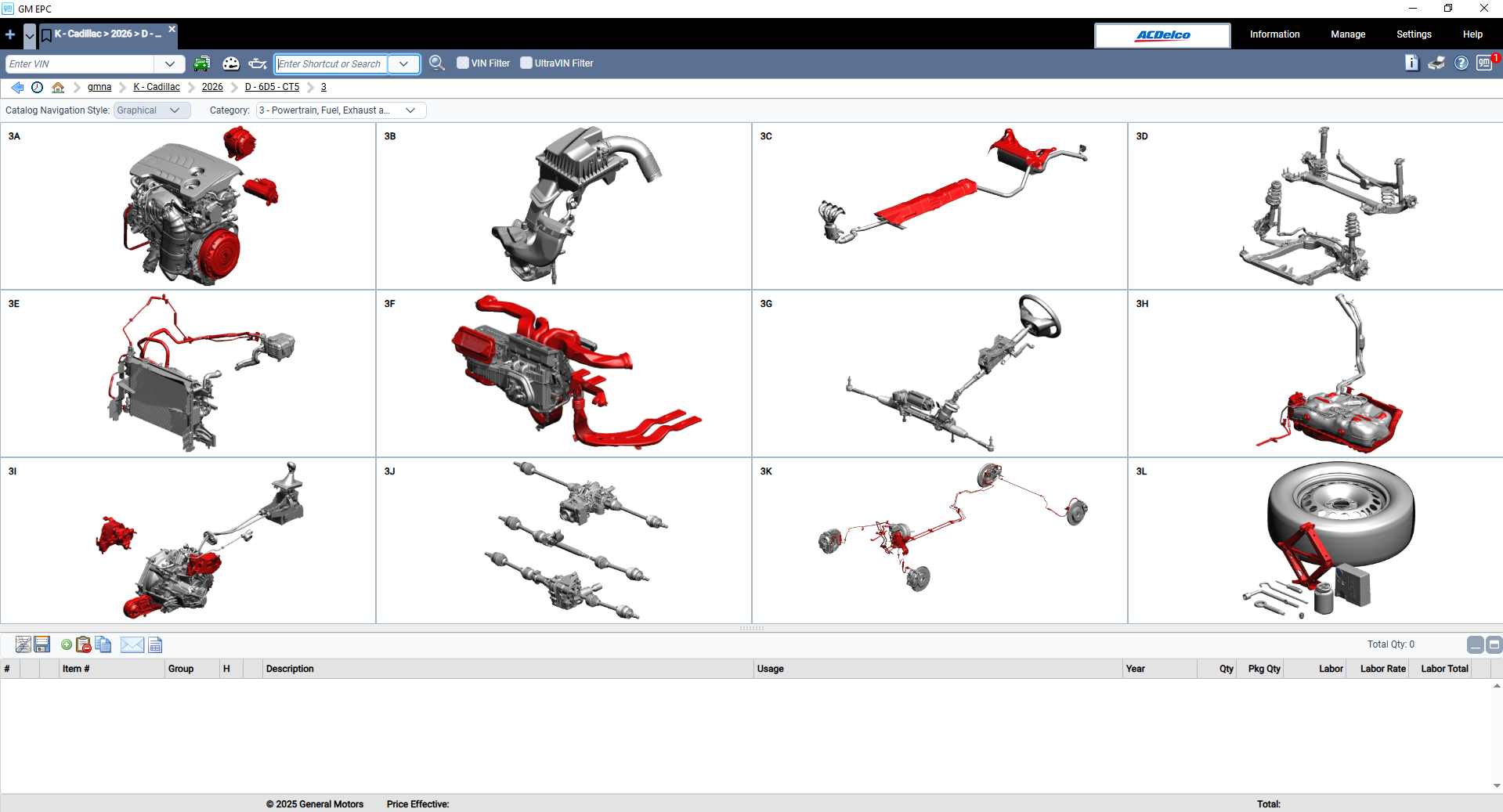Image resolution: width=1503 pixels, height=812 pixels.
Task: Switch to compact list view toggle
Action: (1492, 645)
